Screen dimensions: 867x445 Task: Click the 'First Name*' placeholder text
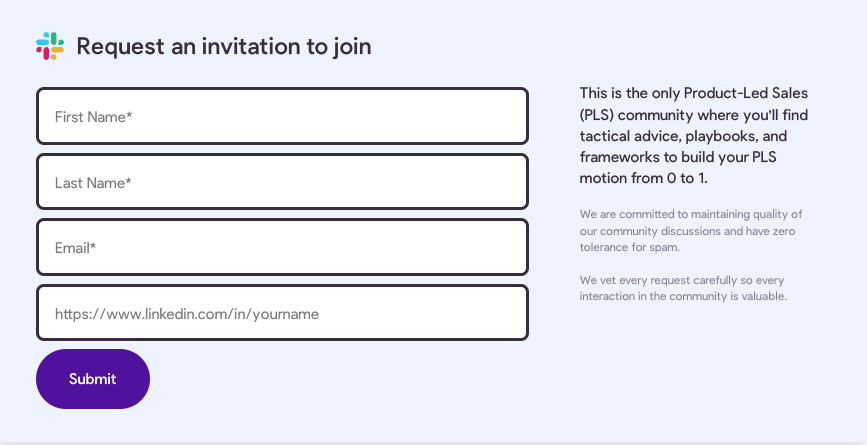[x=93, y=117]
